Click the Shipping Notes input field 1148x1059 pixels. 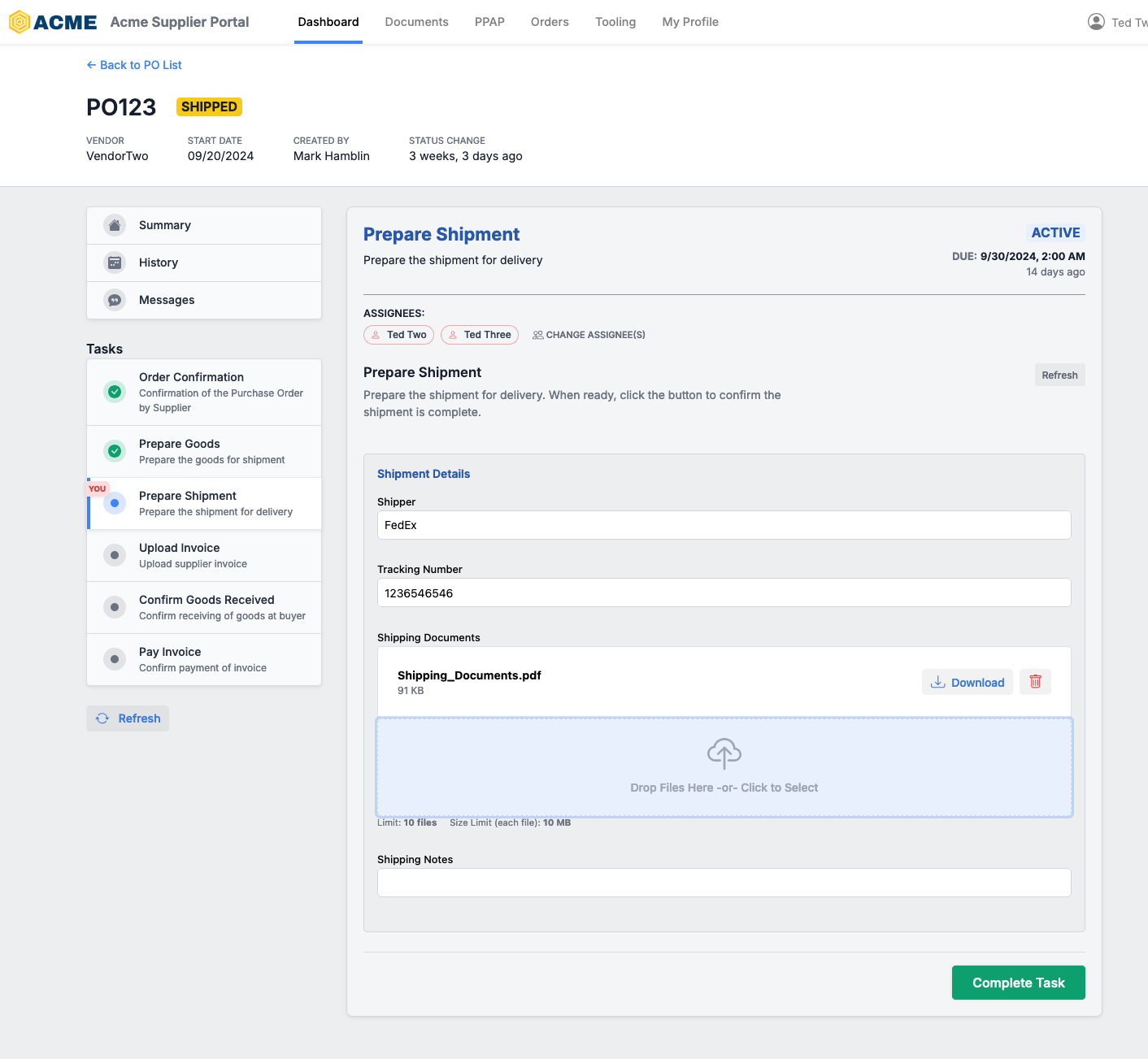tap(724, 883)
